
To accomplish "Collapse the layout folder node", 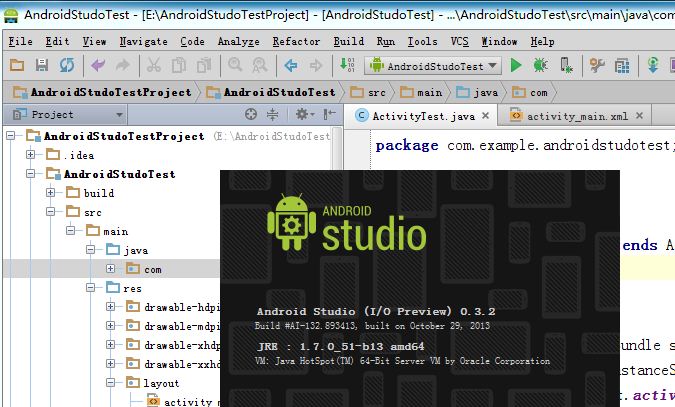I will pyautogui.click(x=111, y=382).
